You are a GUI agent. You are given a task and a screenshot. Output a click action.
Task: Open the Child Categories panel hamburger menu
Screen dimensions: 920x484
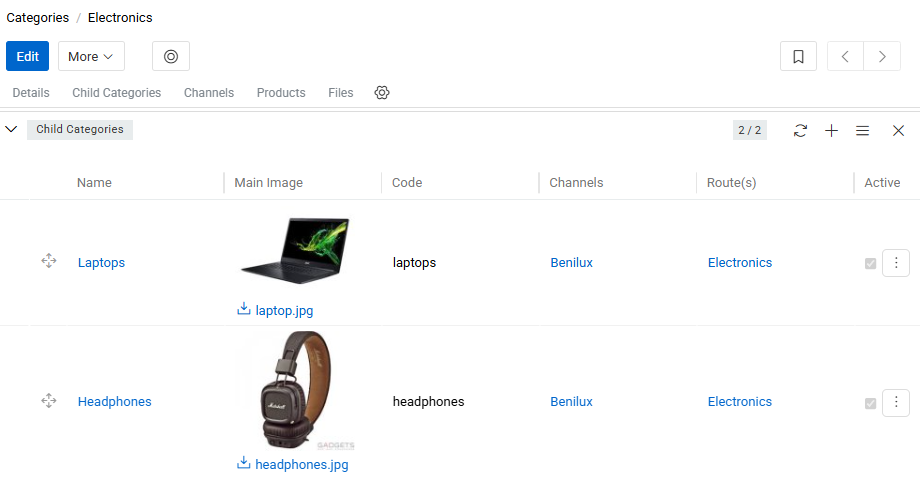[x=862, y=130]
